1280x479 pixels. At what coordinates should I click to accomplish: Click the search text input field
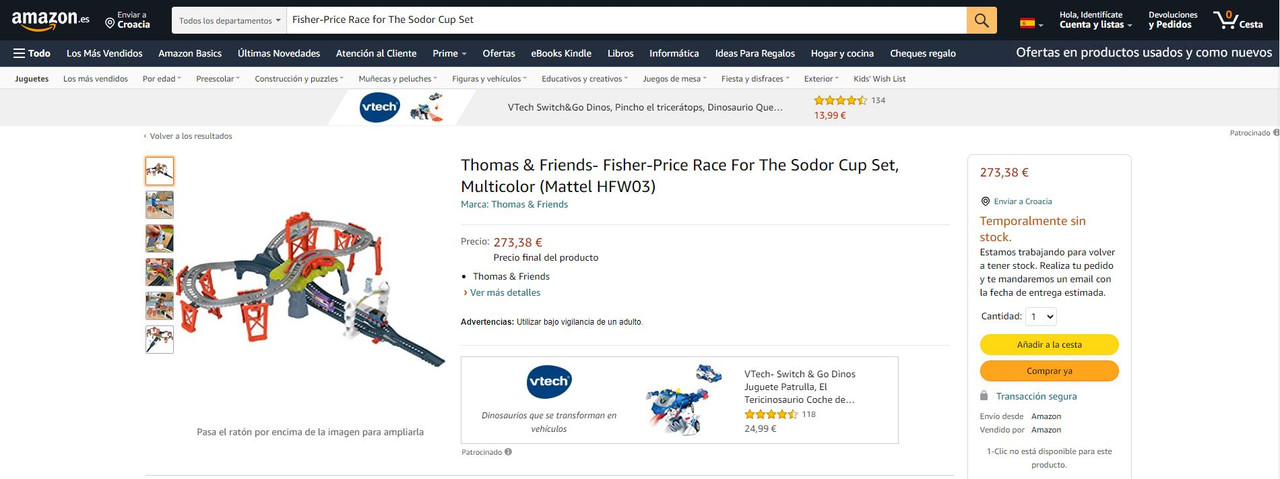coord(625,20)
